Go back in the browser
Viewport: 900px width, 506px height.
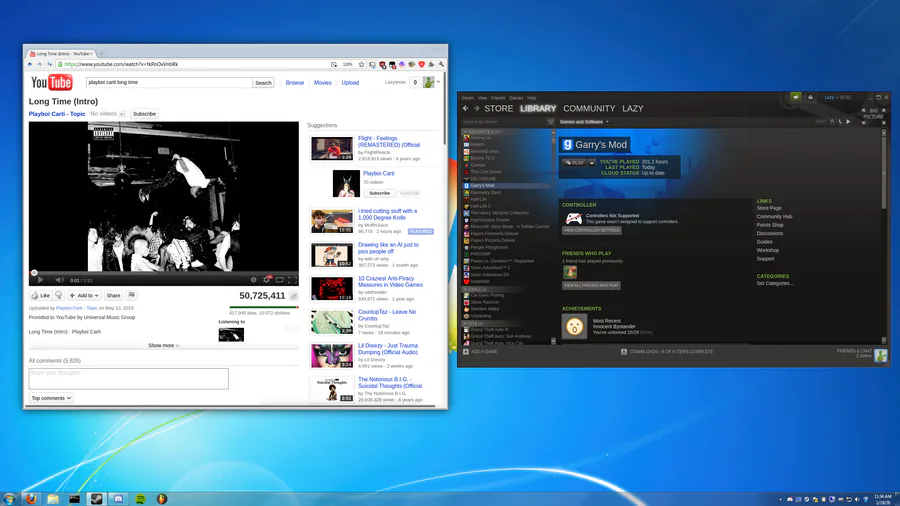point(30,64)
